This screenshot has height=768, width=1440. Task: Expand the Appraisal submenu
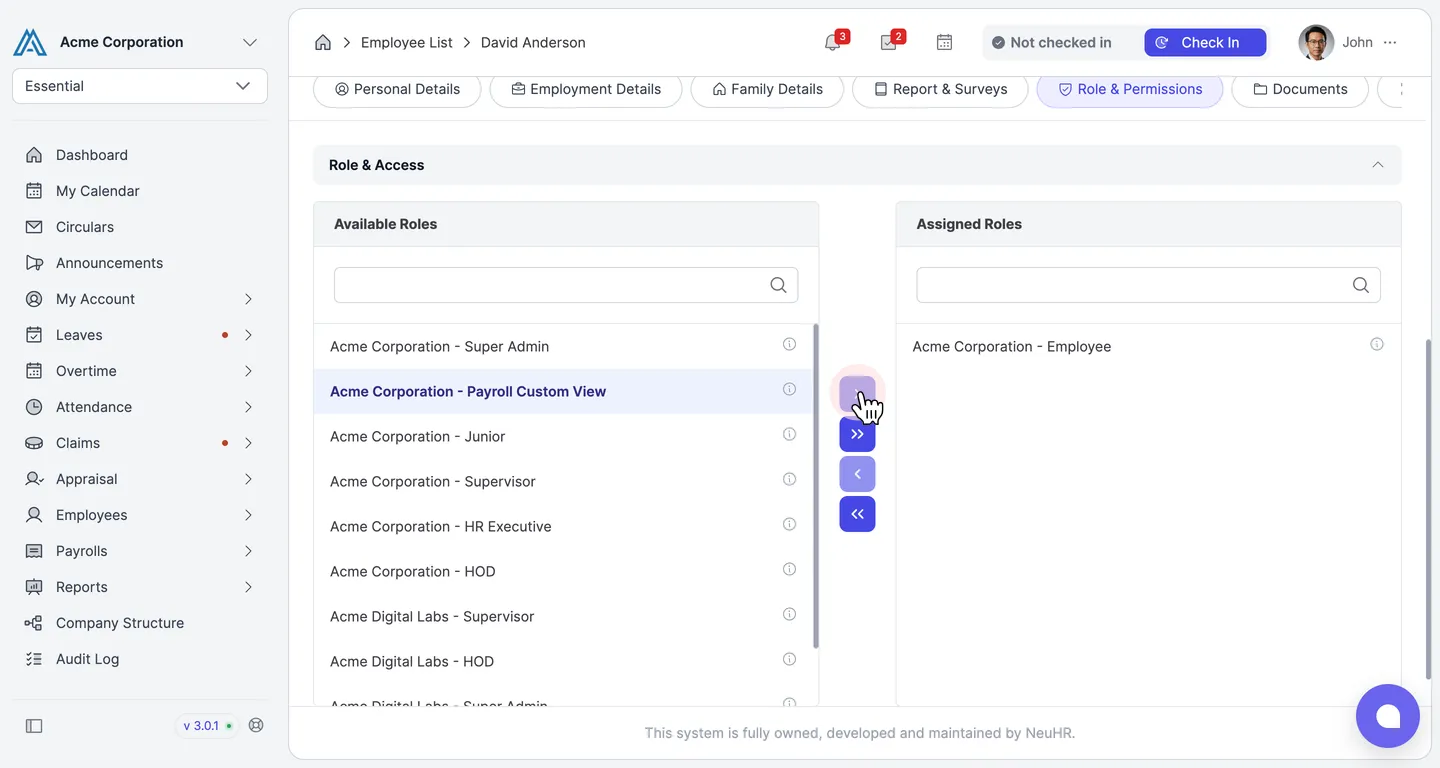click(x=248, y=479)
